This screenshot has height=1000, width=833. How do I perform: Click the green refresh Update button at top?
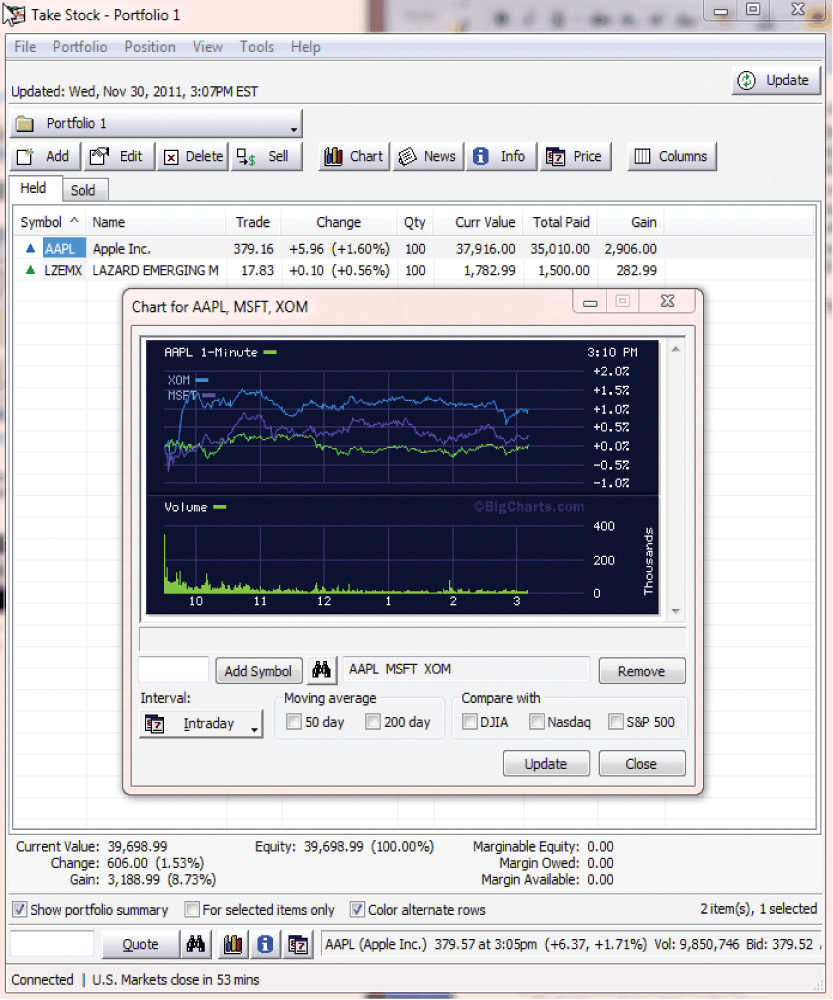pyautogui.click(x=776, y=81)
